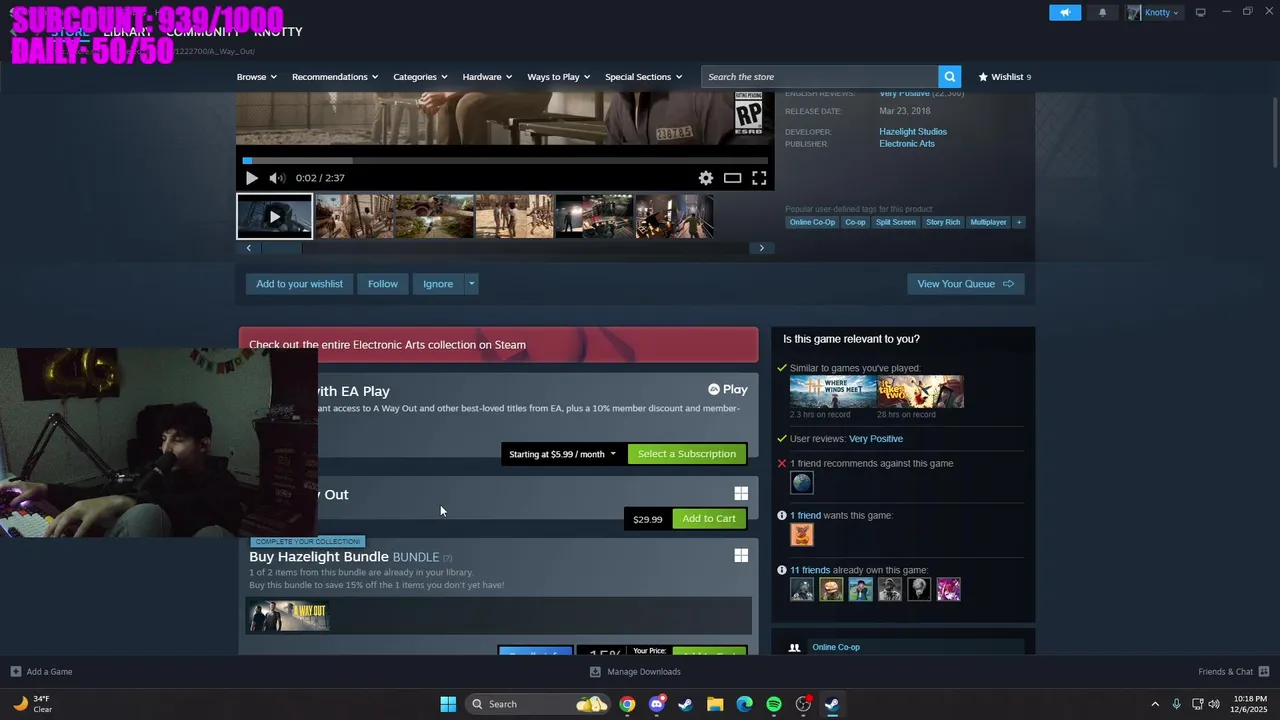Image resolution: width=1280 pixels, height=720 pixels.
Task: Click the Online Co-op feature link
Action: 836,647
